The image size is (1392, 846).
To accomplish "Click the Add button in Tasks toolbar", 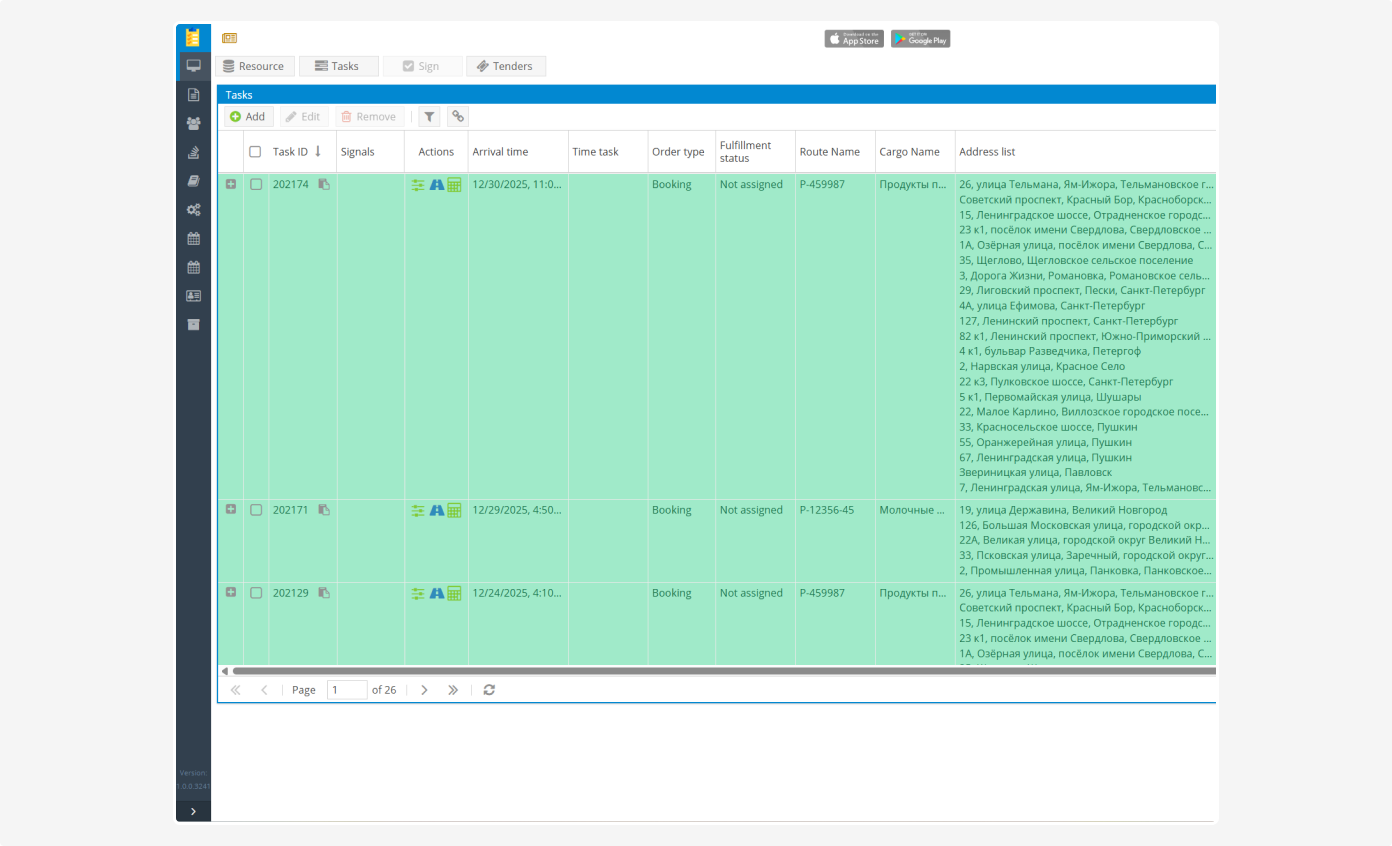I will (247, 117).
